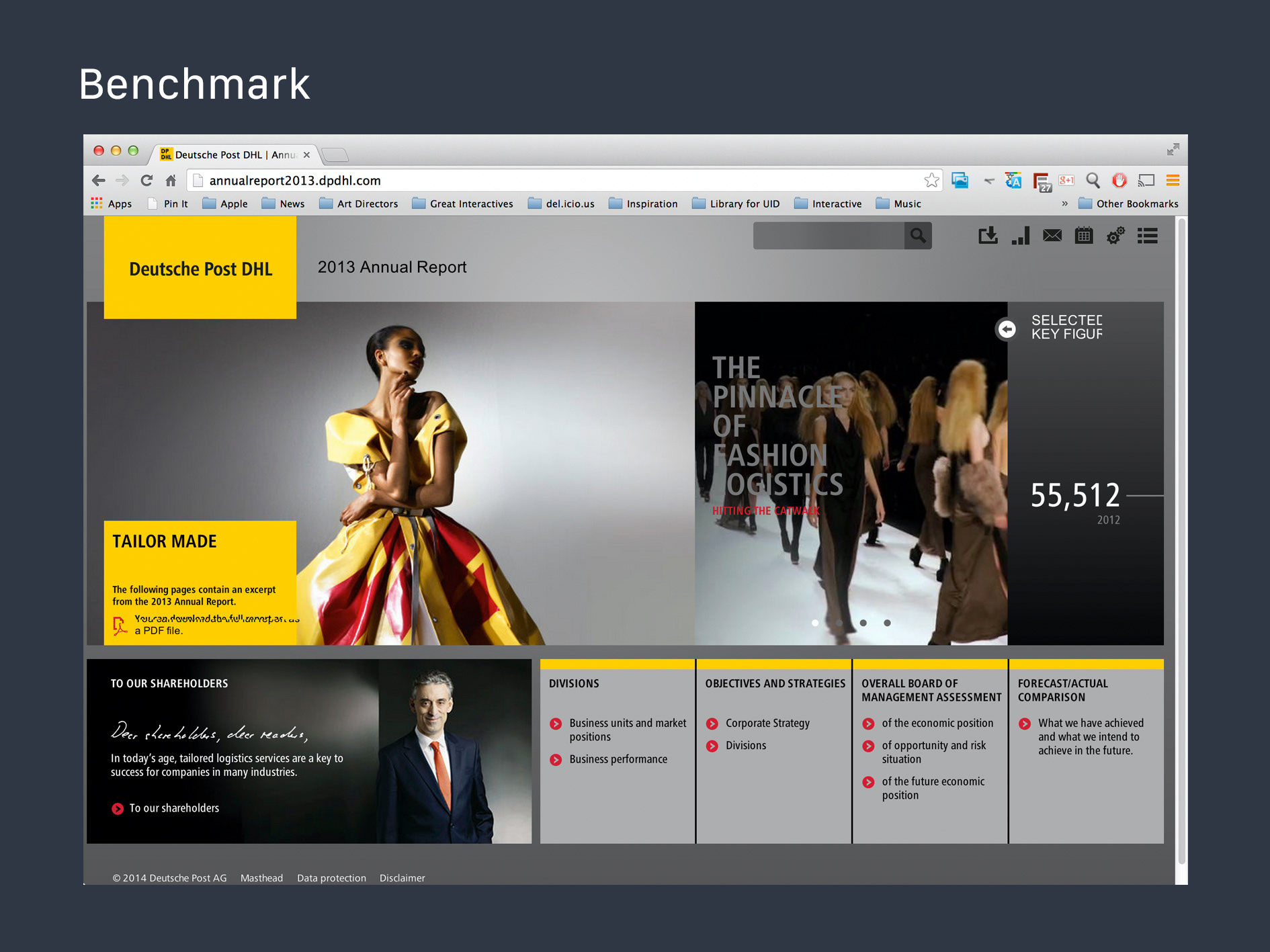Open the Interactive bookmarks folder
The width and height of the screenshot is (1270, 952).
coord(828,204)
